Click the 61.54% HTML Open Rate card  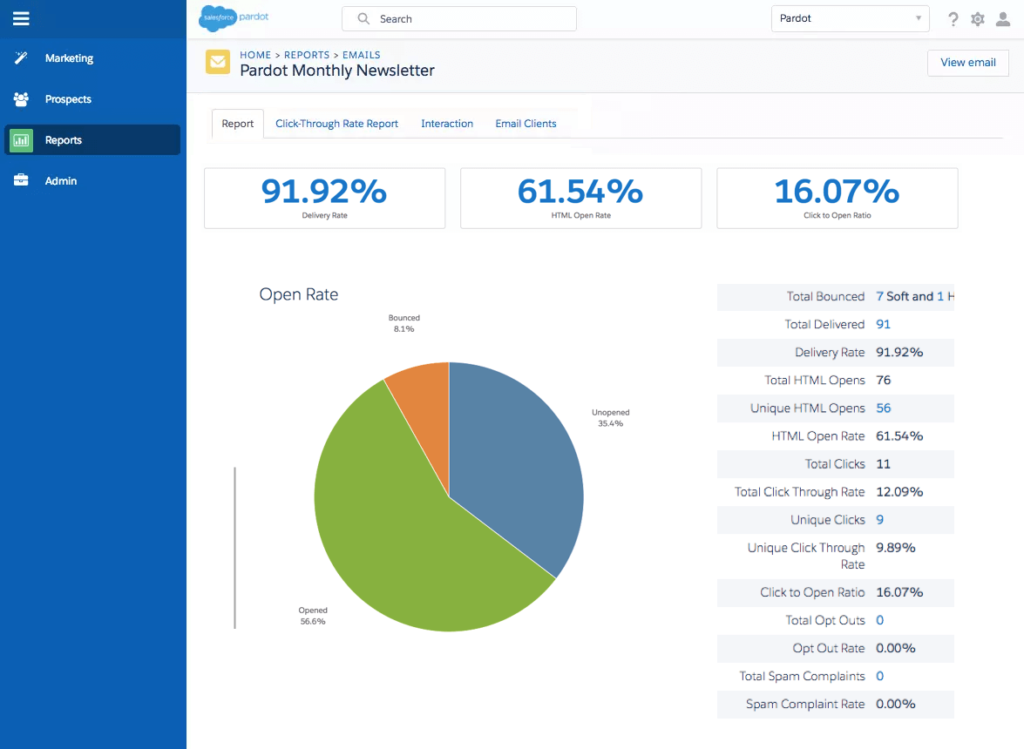pyautogui.click(x=581, y=198)
